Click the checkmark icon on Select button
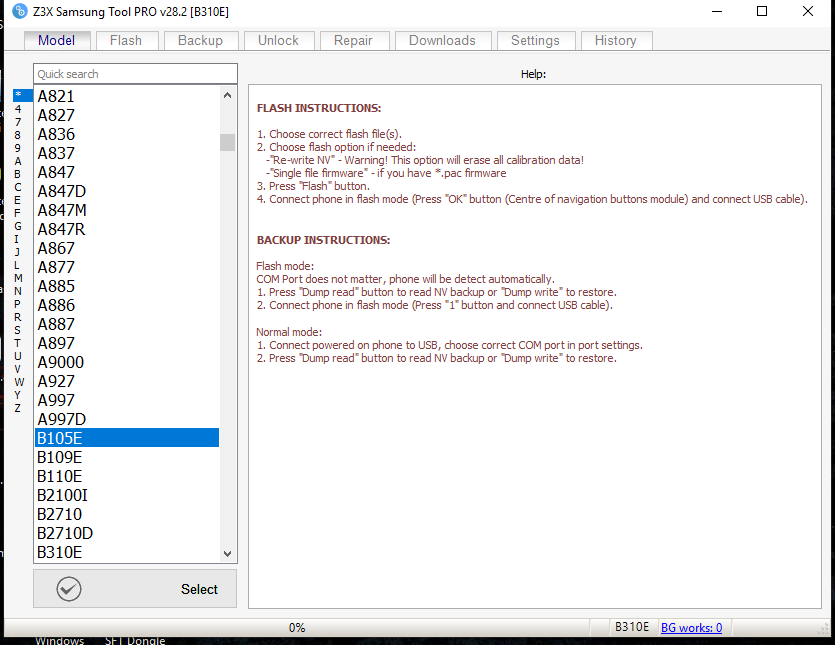Screen dimensions: 835x645 point(69,589)
